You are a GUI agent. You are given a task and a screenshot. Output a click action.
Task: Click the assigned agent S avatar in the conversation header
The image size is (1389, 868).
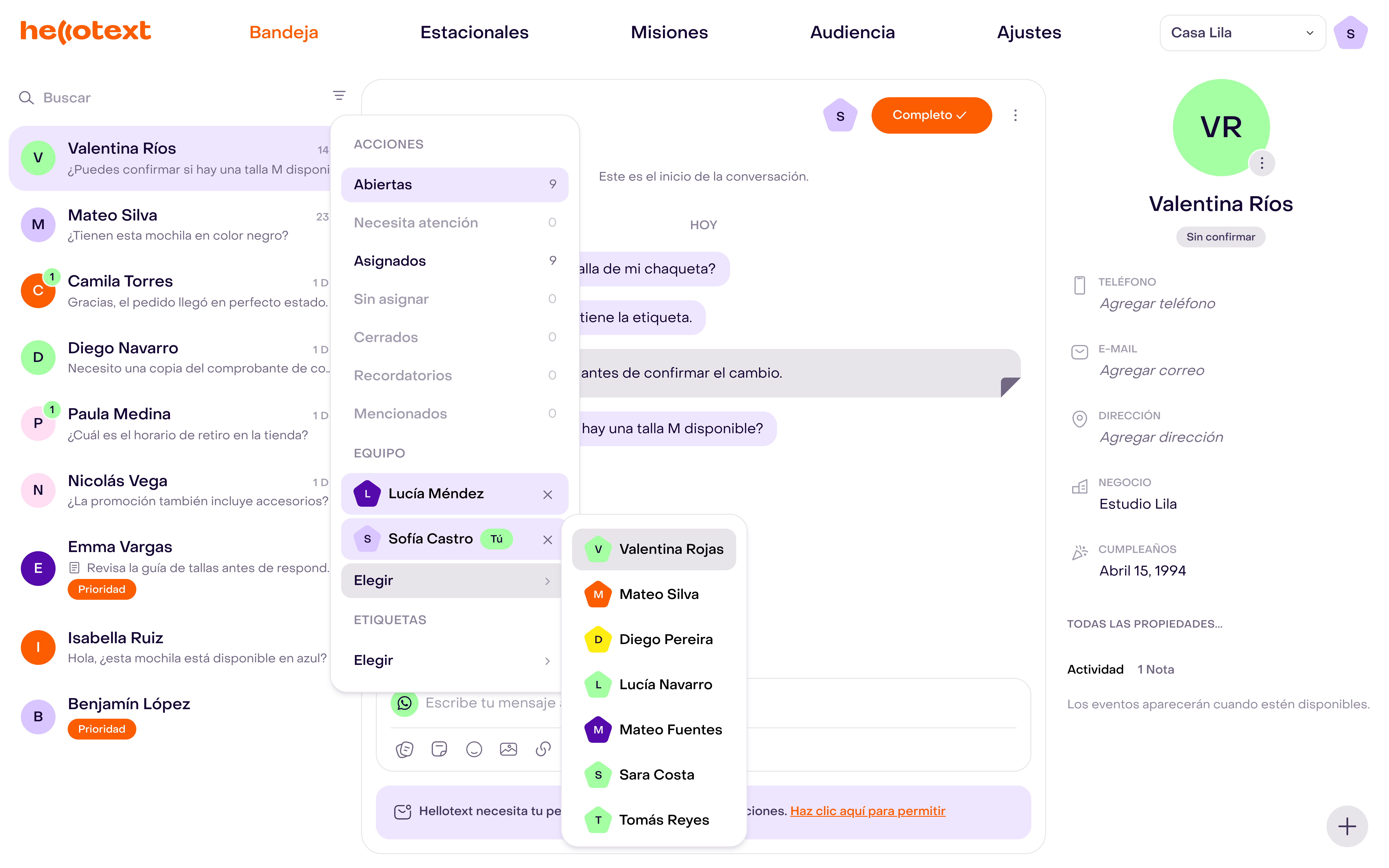[840, 115]
